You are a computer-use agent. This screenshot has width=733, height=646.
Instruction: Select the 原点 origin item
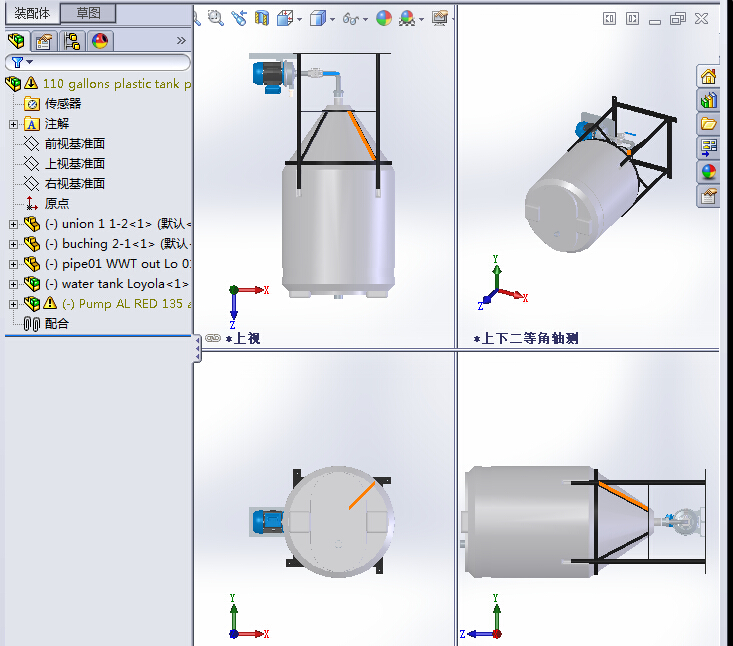coord(57,204)
